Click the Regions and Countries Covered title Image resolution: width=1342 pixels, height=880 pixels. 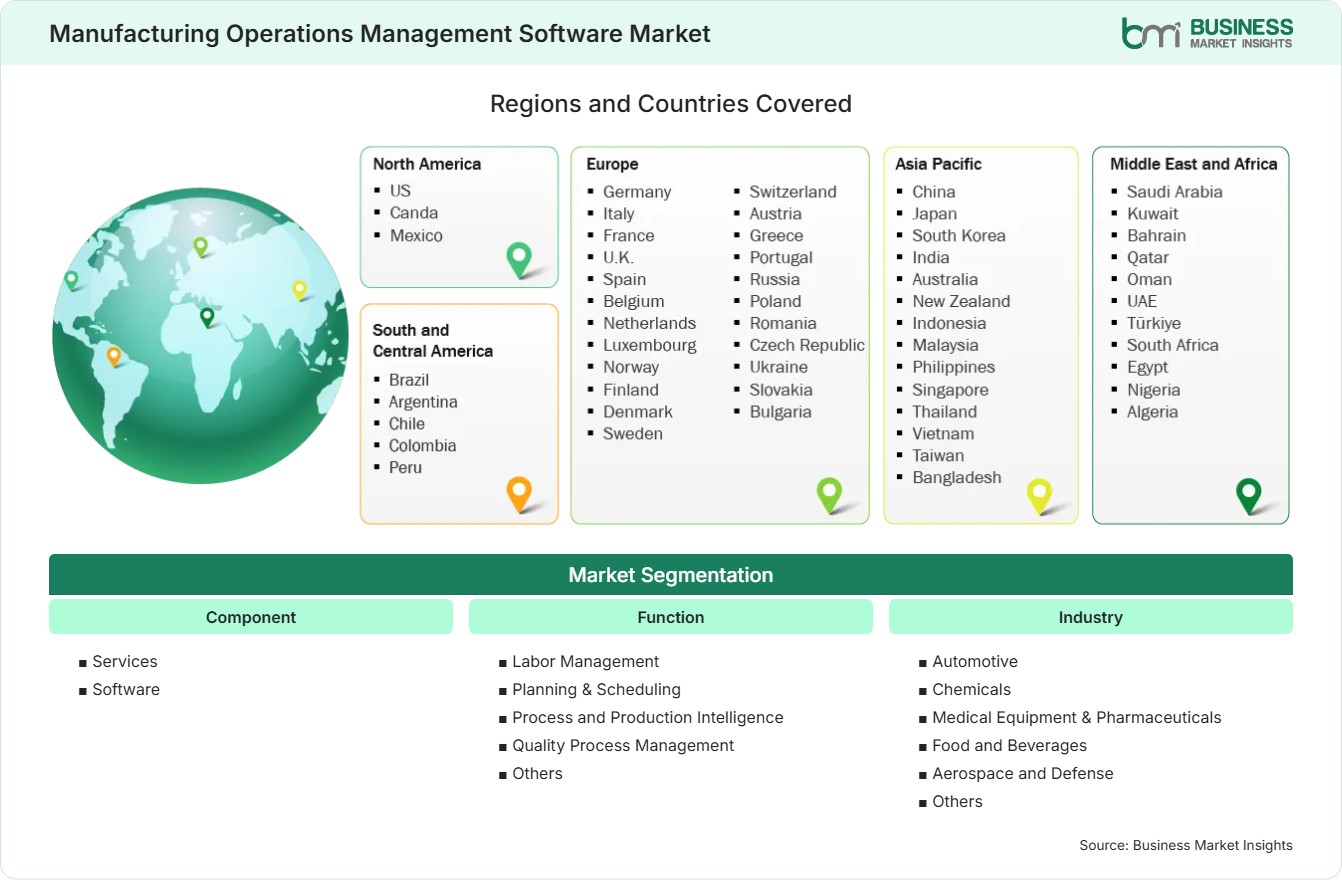(x=671, y=103)
